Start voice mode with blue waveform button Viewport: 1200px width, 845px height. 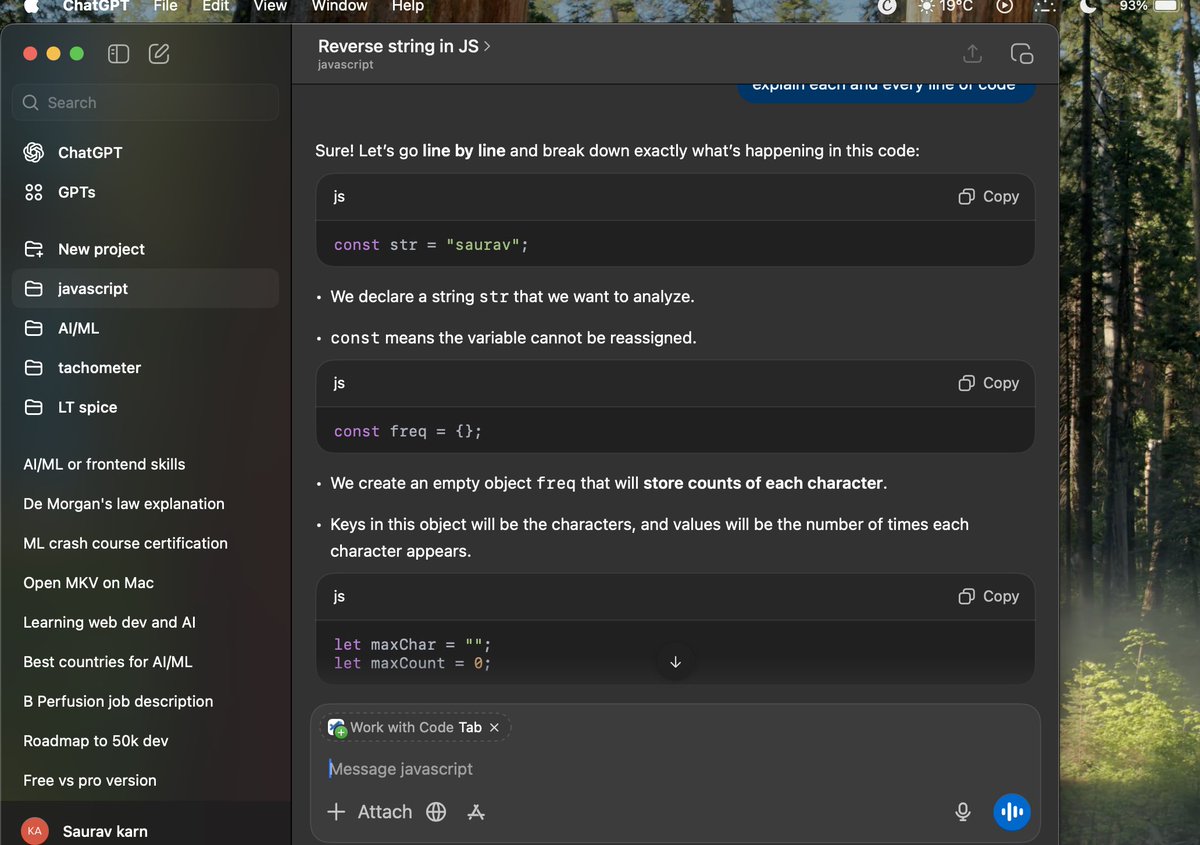[x=1012, y=812]
